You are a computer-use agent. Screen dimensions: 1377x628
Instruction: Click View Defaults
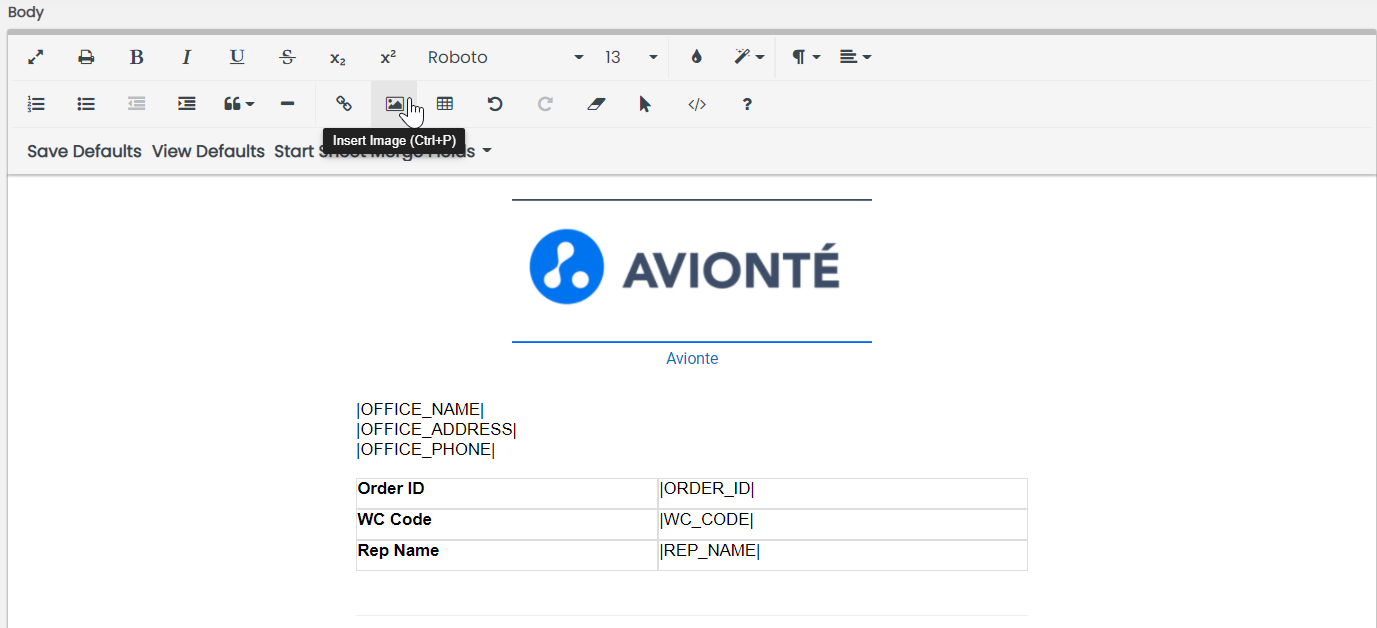pos(208,151)
